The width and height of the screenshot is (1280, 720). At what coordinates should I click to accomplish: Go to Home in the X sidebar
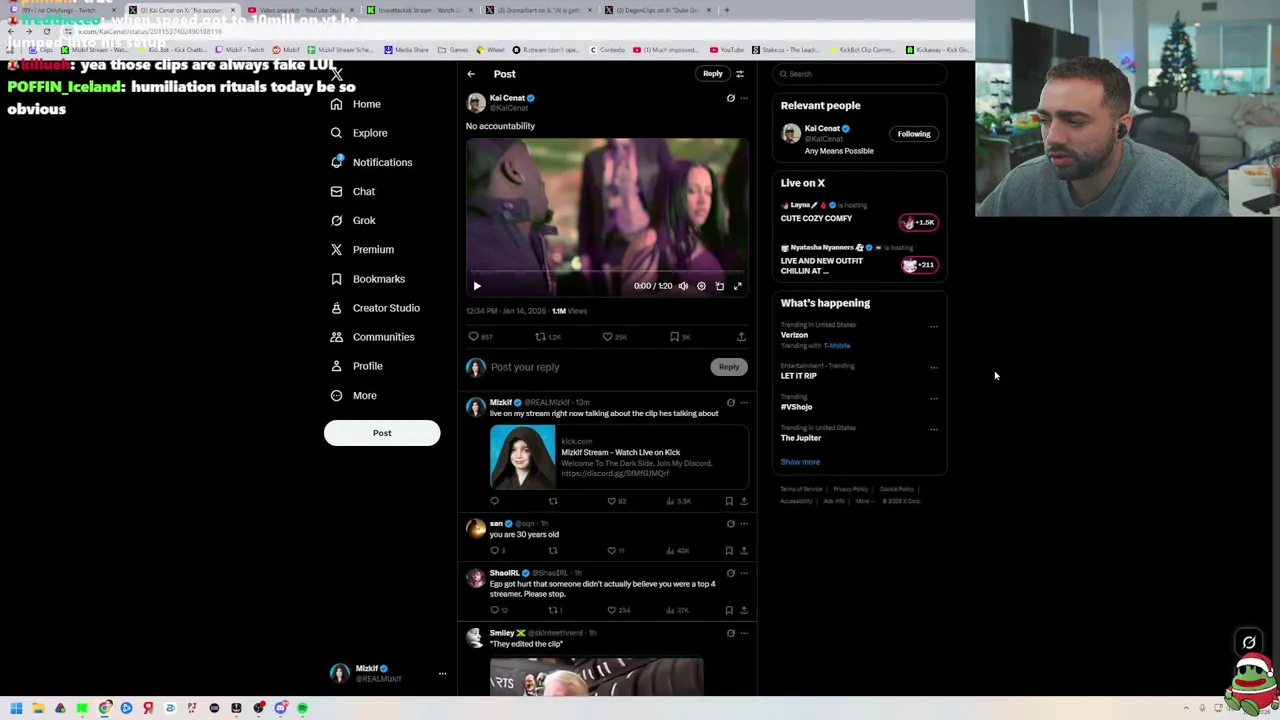355,104
